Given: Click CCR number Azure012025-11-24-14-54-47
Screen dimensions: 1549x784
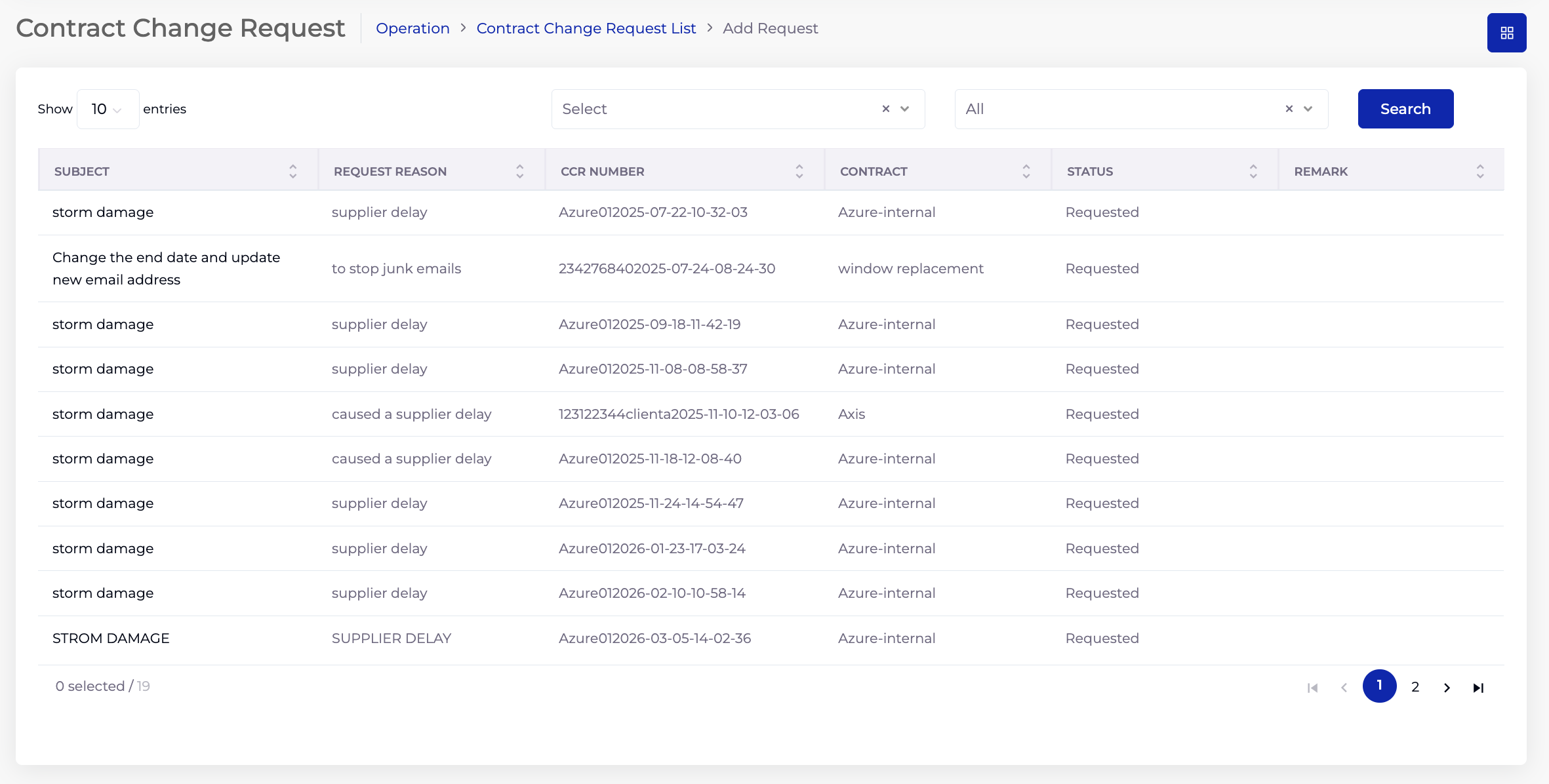Looking at the screenshot, I should click(x=651, y=503).
